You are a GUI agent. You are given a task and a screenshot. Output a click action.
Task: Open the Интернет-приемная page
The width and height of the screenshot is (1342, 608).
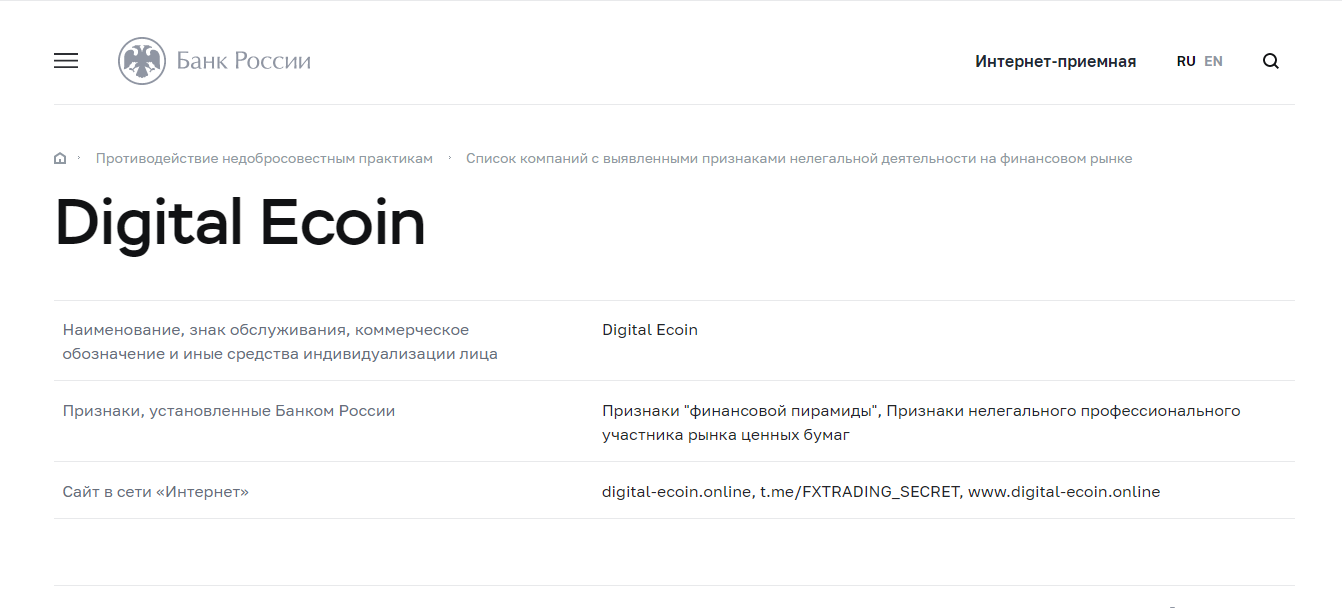1055,61
